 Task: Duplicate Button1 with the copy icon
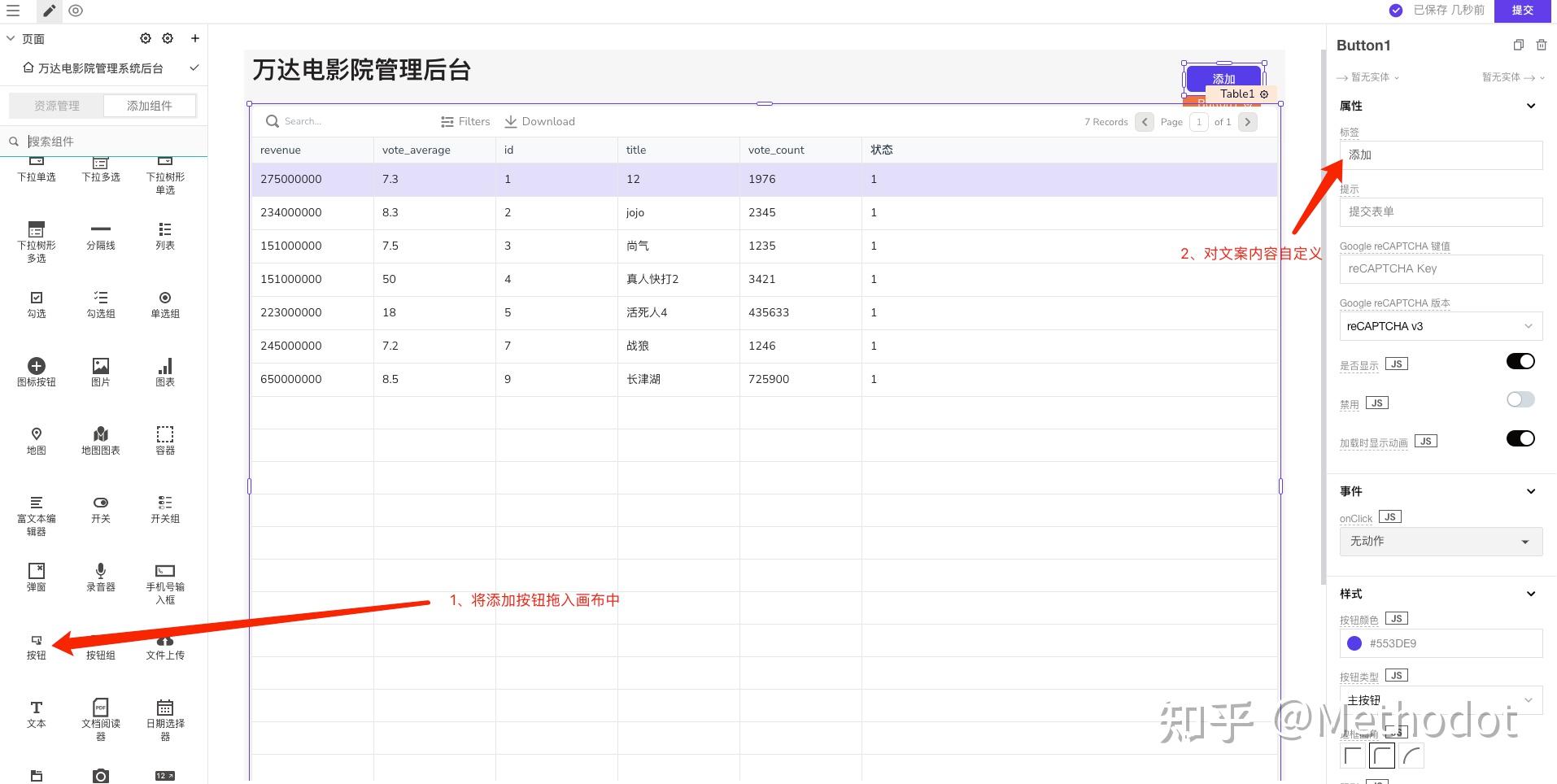(1518, 46)
